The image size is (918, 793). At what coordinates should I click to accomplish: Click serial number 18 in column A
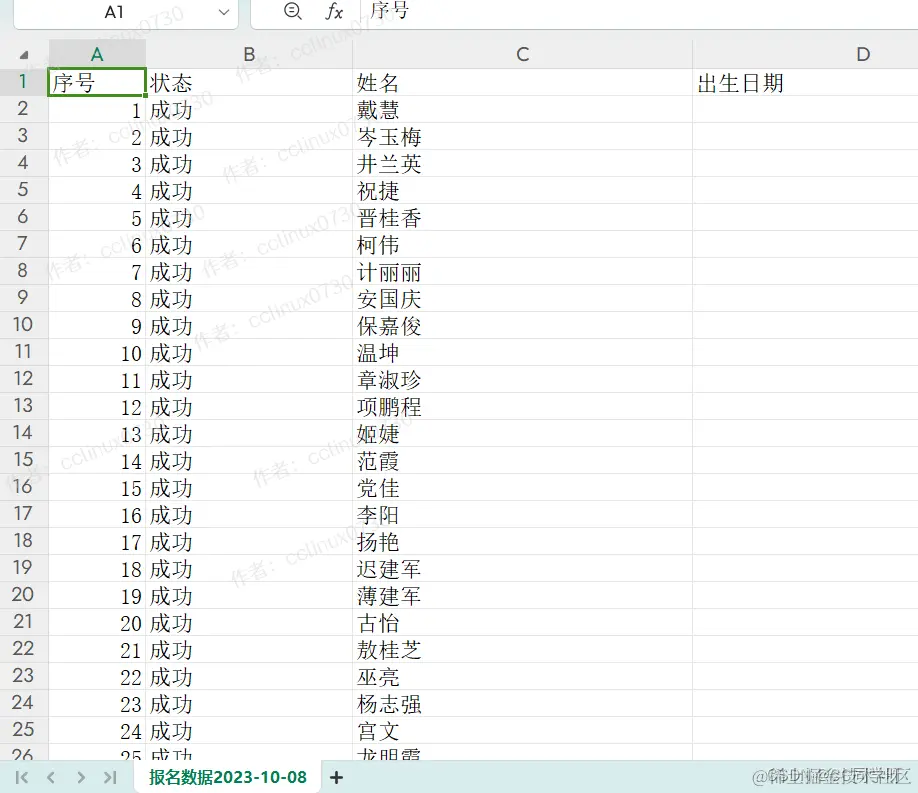click(x=97, y=568)
